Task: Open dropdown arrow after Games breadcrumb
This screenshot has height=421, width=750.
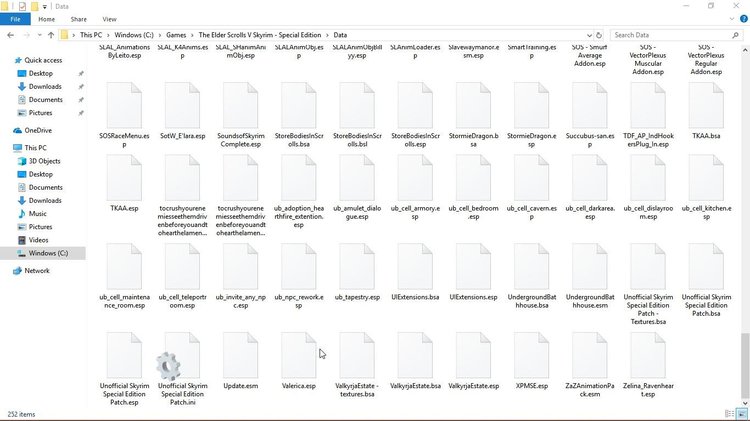Action: 192,35
